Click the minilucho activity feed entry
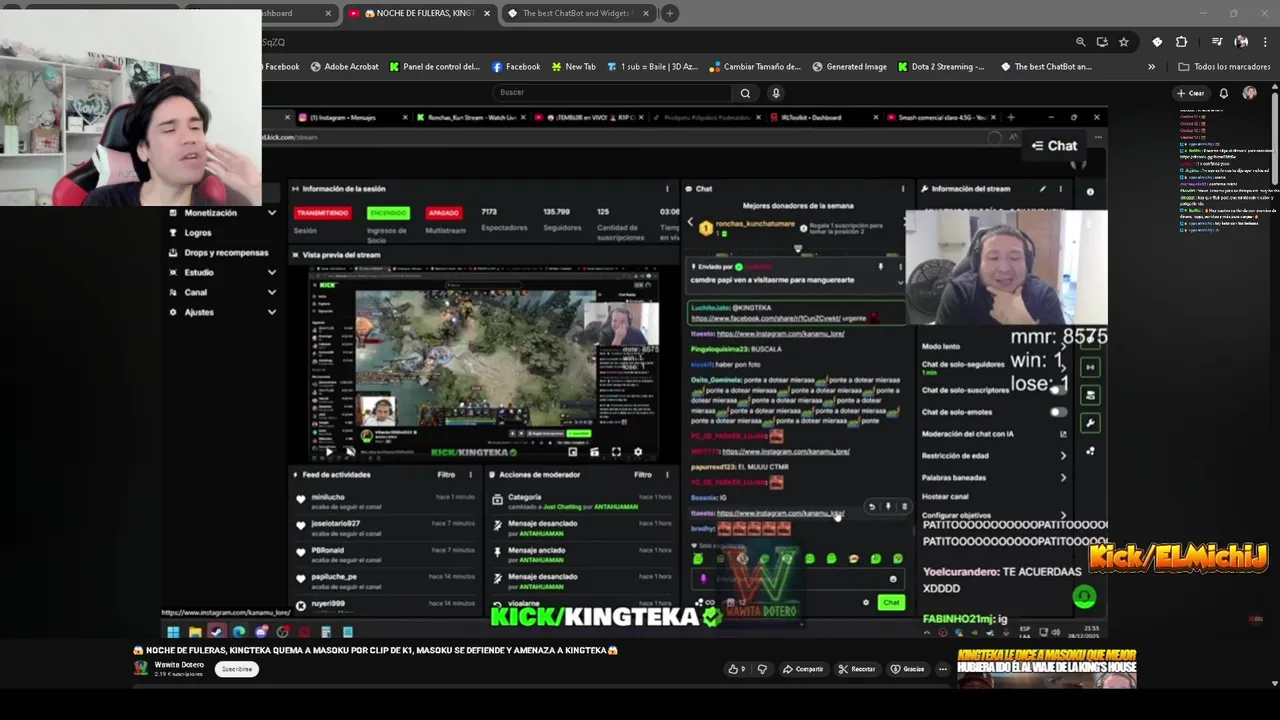 (386, 501)
